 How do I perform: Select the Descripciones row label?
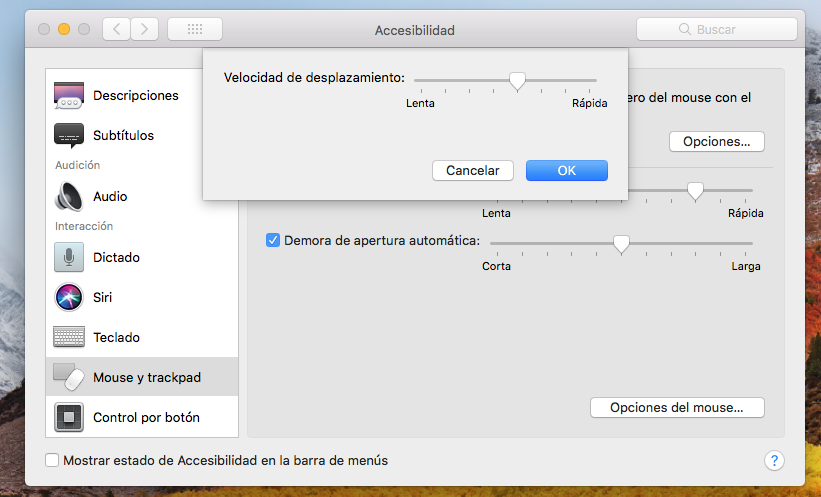click(136, 95)
